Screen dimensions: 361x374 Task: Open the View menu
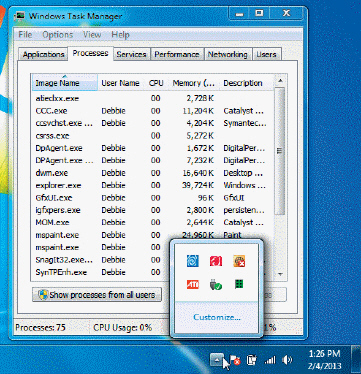click(92, 35)
